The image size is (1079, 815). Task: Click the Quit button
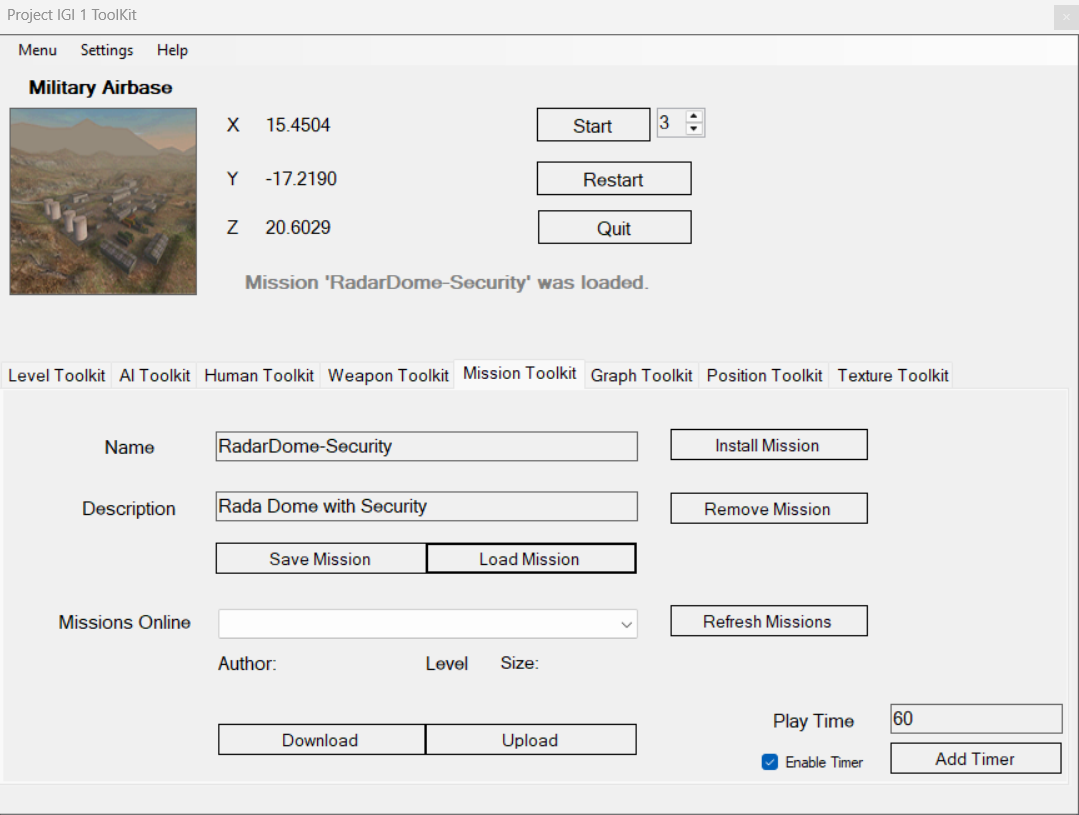(x=614, y=227)
